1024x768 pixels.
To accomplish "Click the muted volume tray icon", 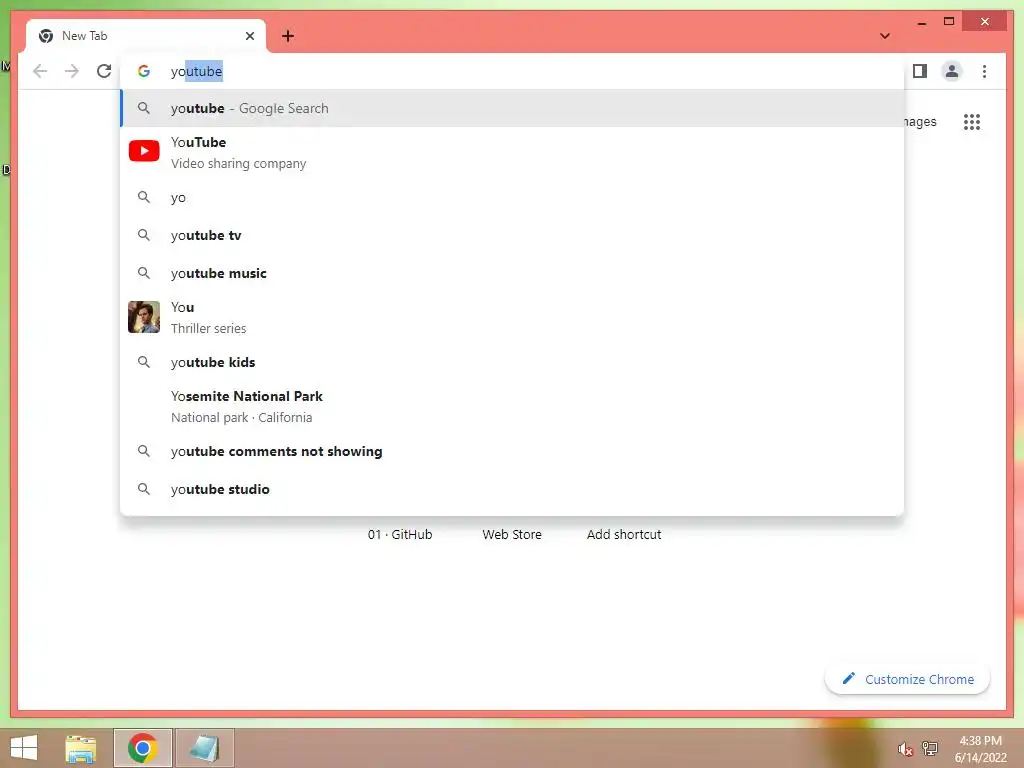I will pyautogui.click(x=904, y=749).
